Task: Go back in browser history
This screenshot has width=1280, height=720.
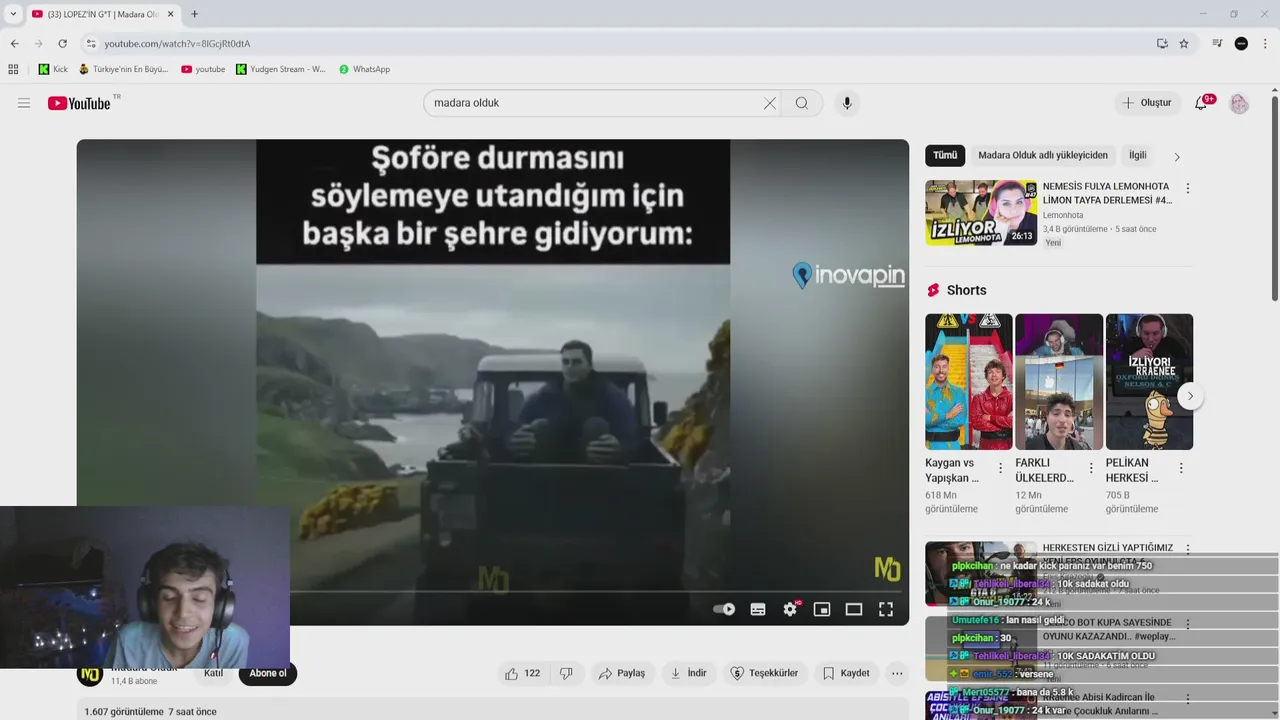Action: [14, 43]
